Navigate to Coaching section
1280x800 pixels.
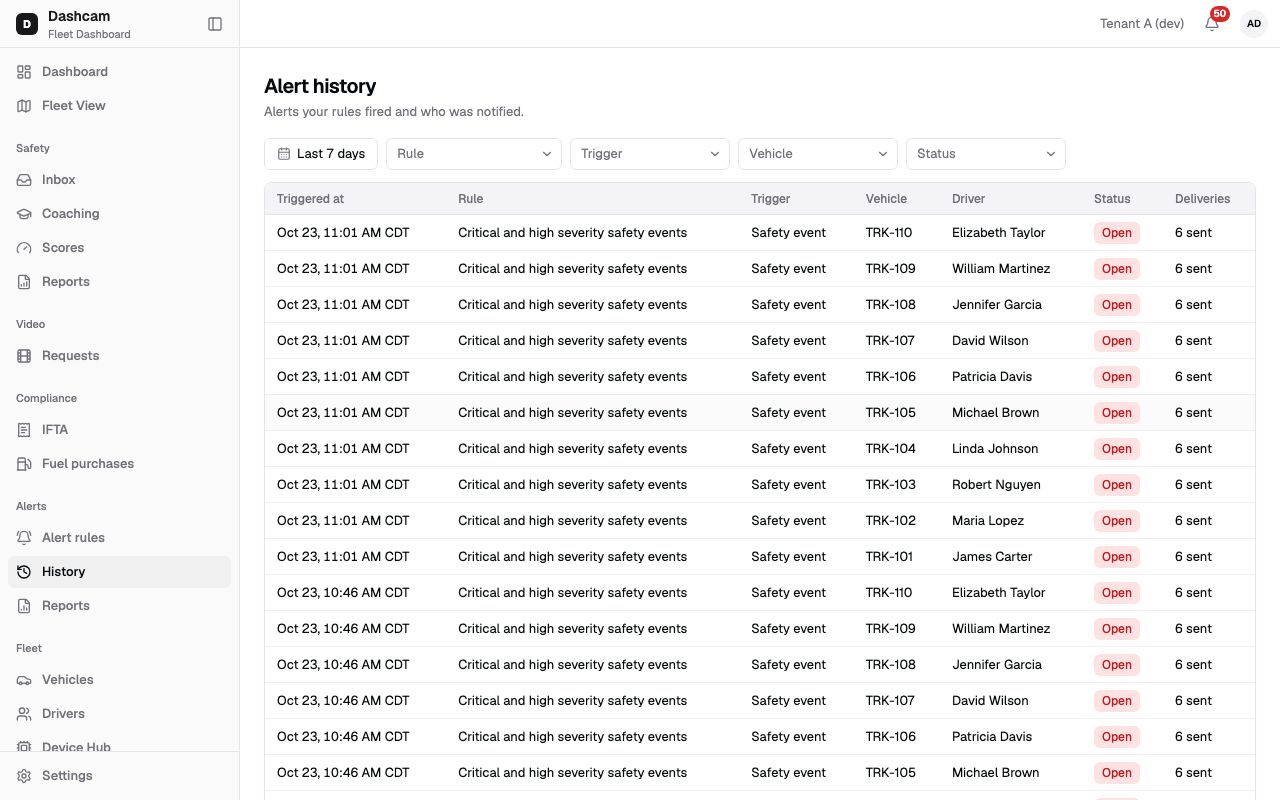point(120,214)
